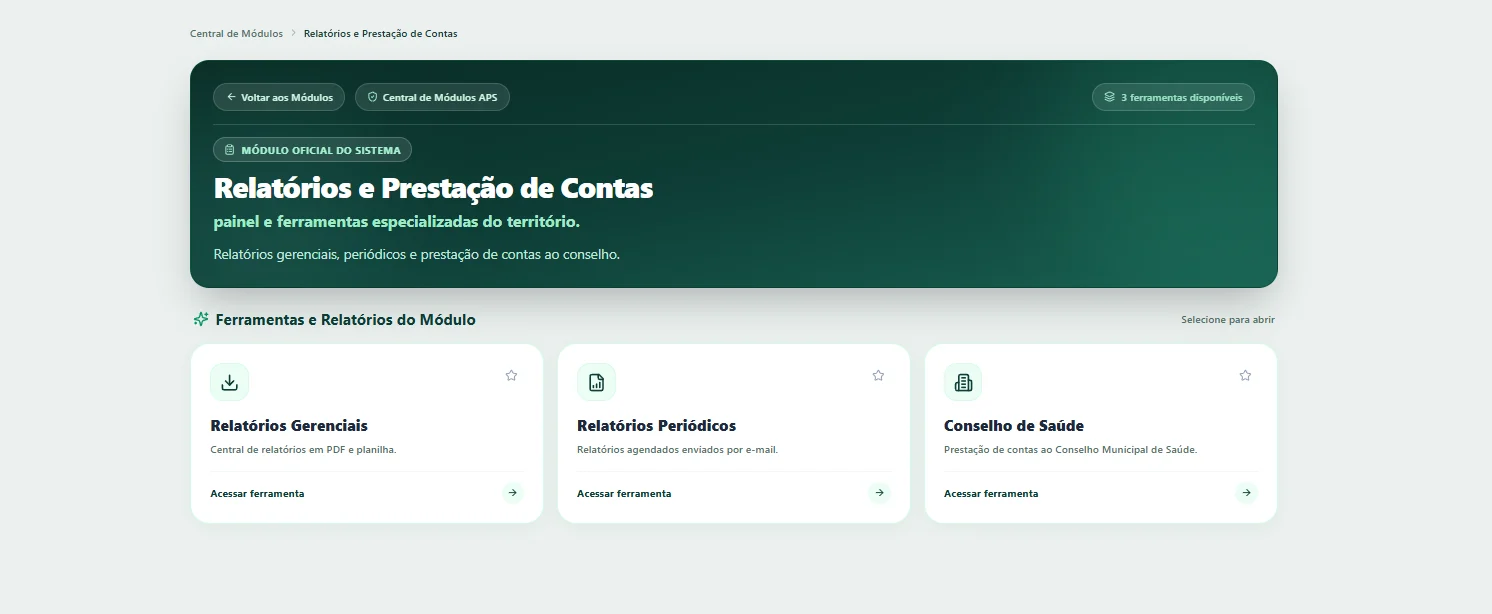This screenshot has width=1492, height=614.
Task: Click the Relatórios Periódicos chart document icon
Action: (596, 382)
